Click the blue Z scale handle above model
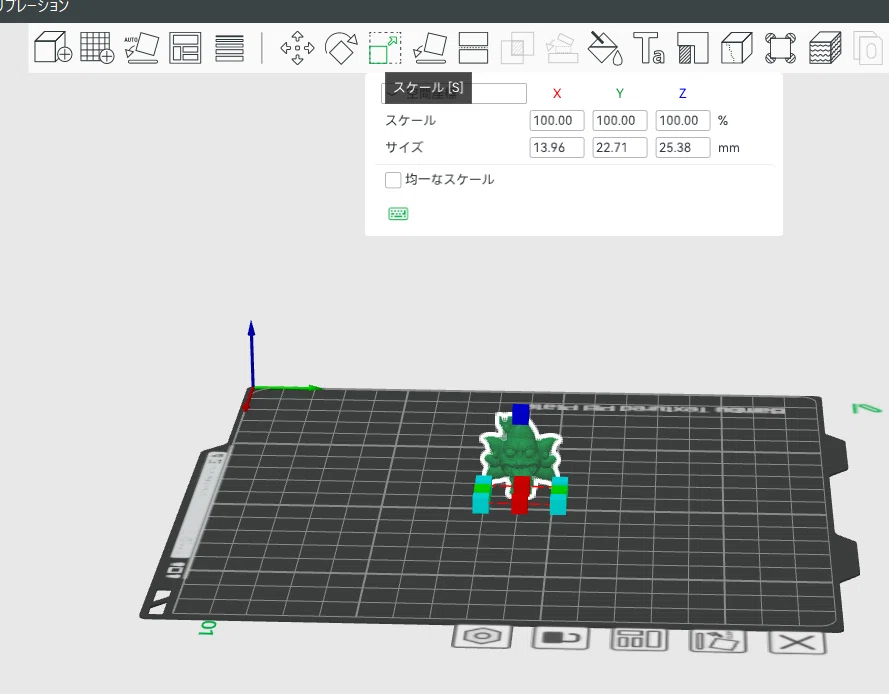The height and width of the screenshot is (694, 889). click(520, 414)
